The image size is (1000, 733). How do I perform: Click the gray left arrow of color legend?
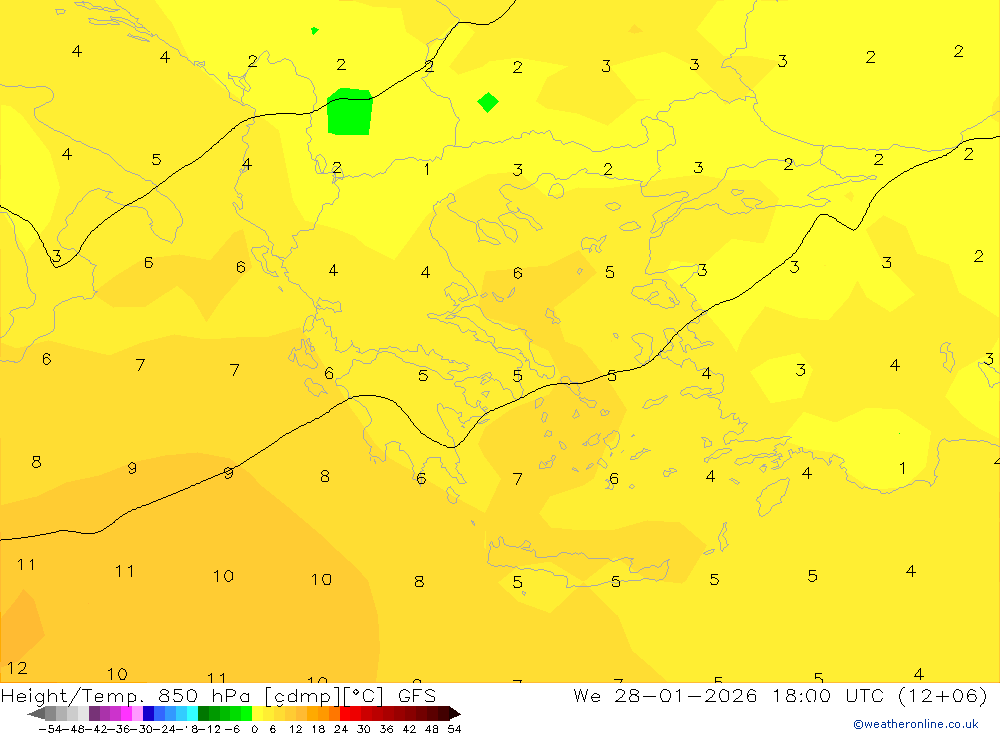point(36,714)
